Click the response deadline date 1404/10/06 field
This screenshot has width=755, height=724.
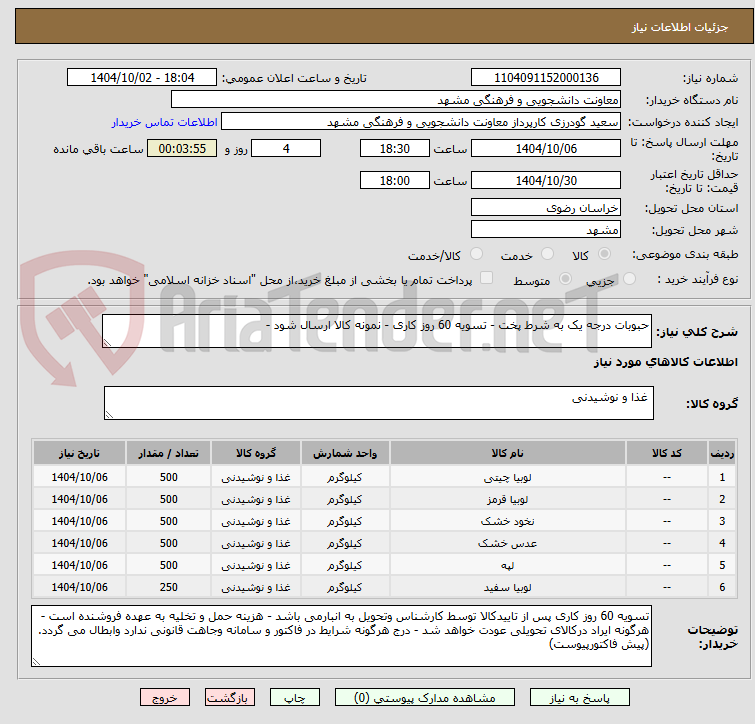coord(546,148)
